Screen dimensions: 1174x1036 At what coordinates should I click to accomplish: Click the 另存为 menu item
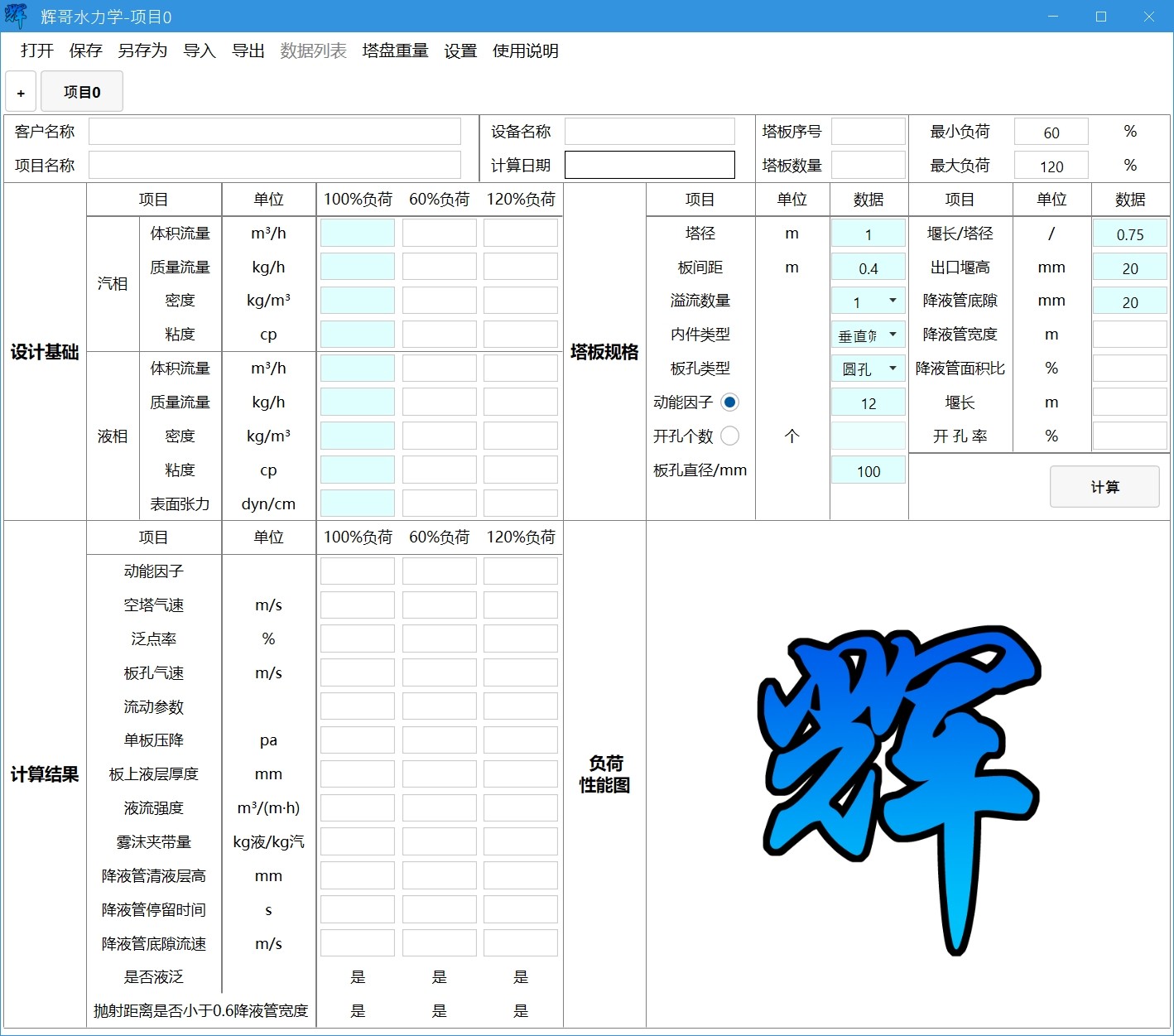142,51
